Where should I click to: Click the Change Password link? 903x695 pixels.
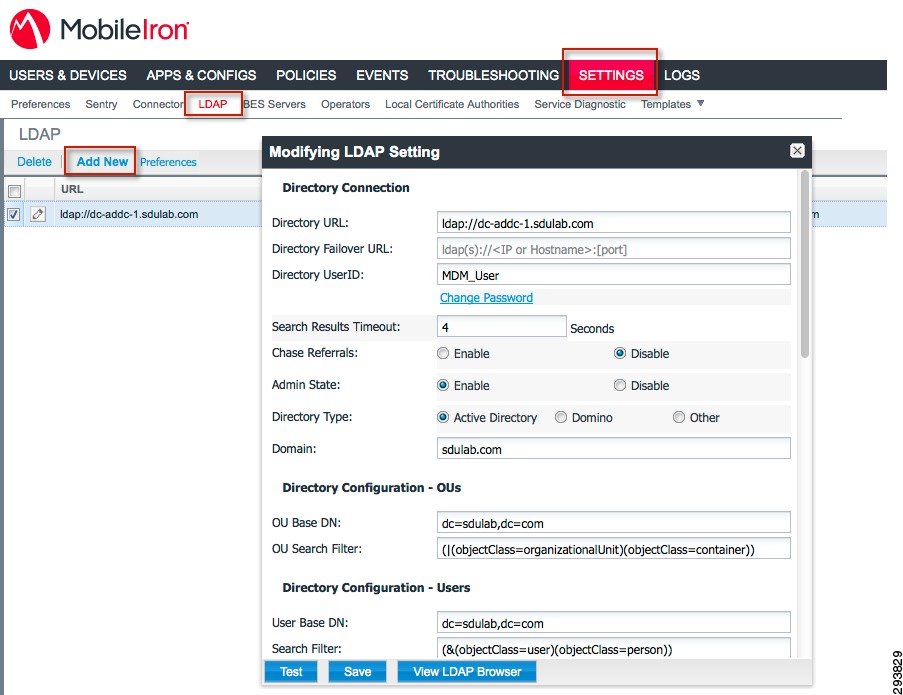[x=486, y=298]
